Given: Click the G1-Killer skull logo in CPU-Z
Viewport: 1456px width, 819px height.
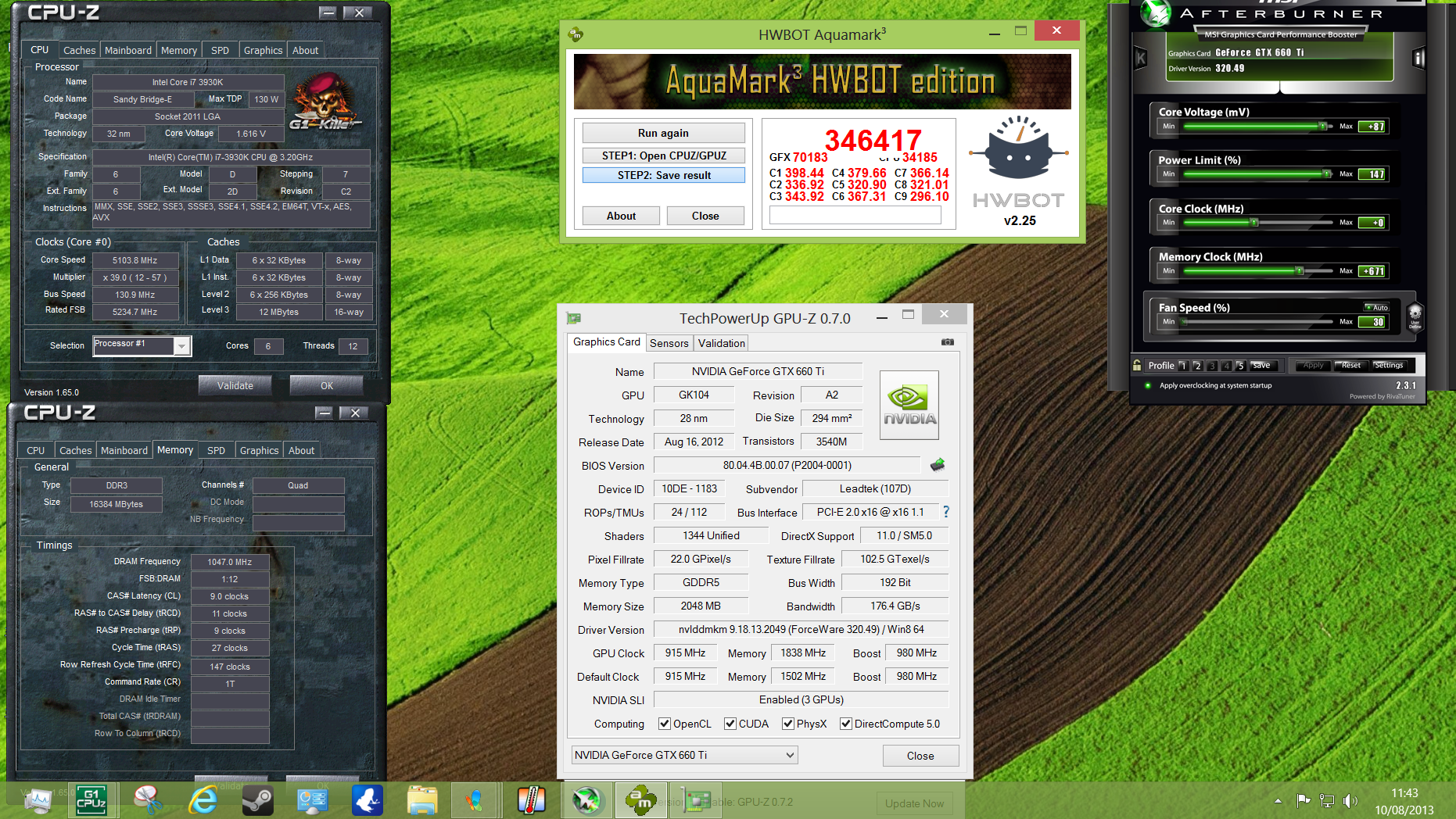Looking at the screenshot, I should point(325,102).
